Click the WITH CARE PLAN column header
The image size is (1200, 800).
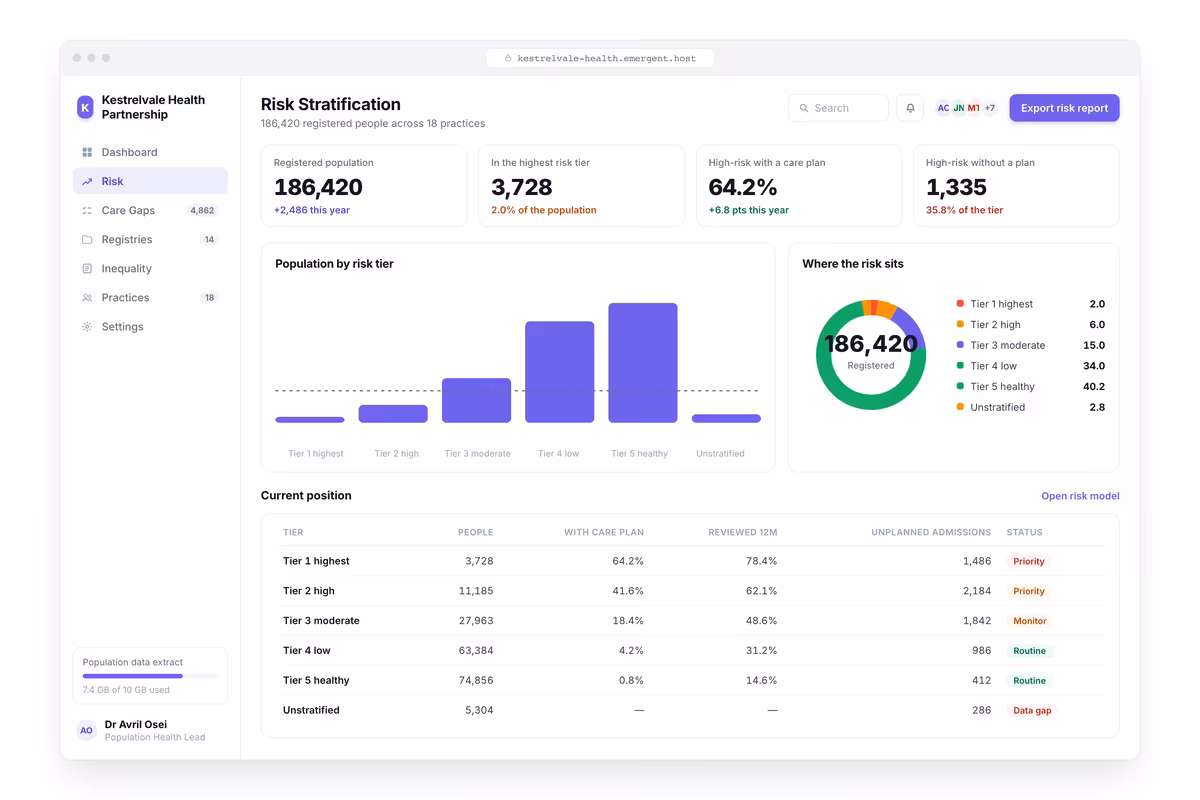click(604, 533)
